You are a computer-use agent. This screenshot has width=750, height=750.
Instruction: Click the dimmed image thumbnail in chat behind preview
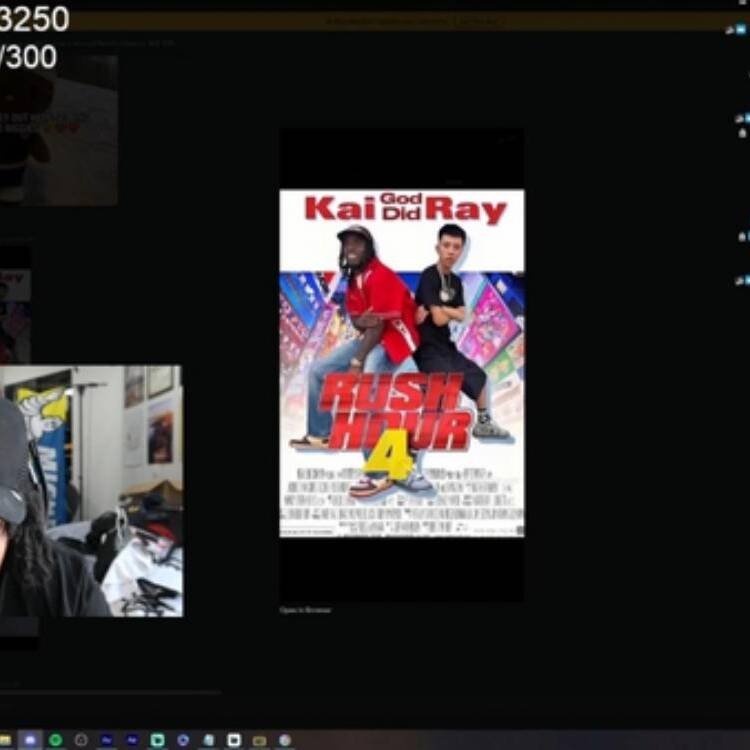coord(58,130)
